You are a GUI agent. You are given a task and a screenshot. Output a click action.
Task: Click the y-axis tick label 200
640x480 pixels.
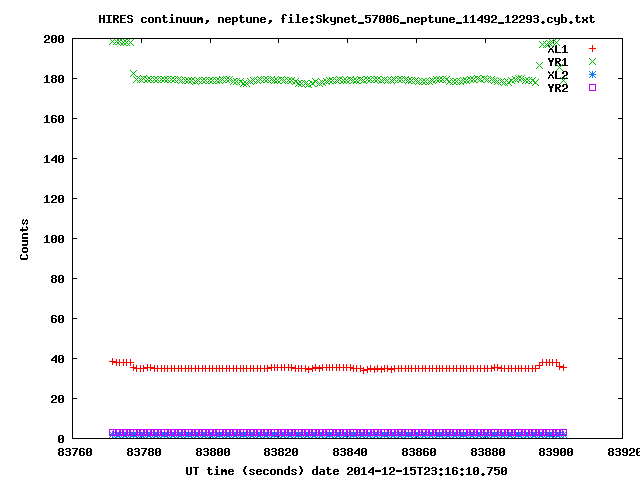tap(54, 39)
